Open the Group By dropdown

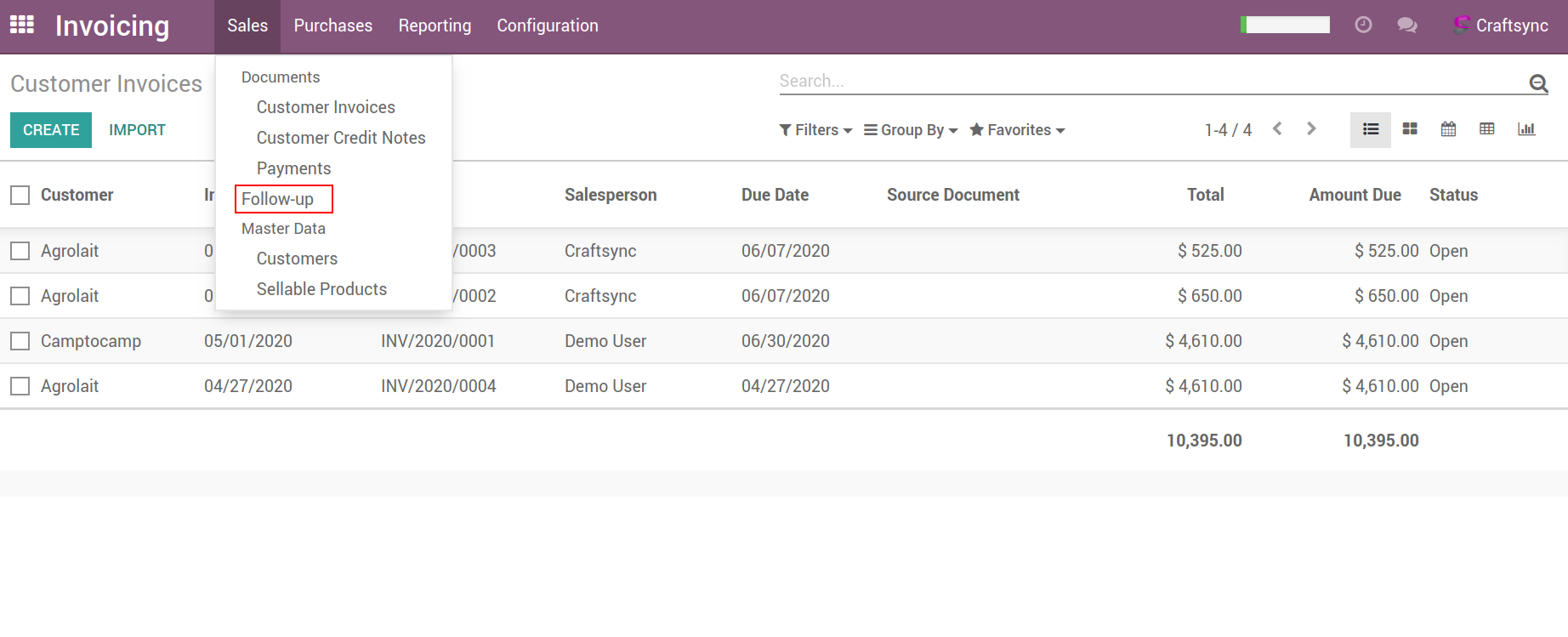tap(911, 130)
